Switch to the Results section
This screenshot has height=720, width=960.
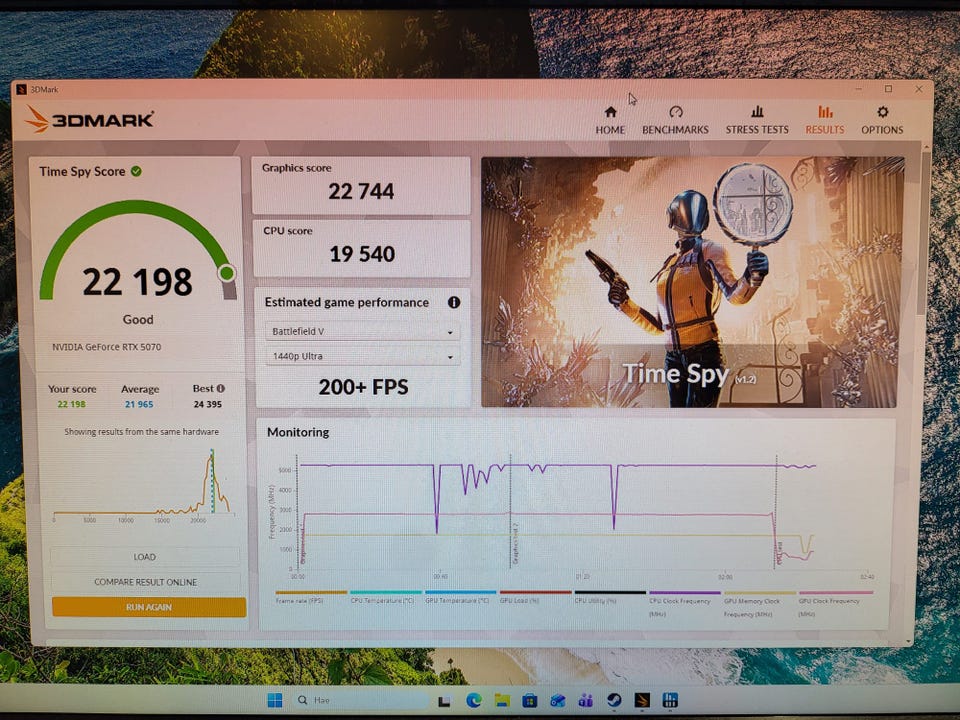click(825, 120)
